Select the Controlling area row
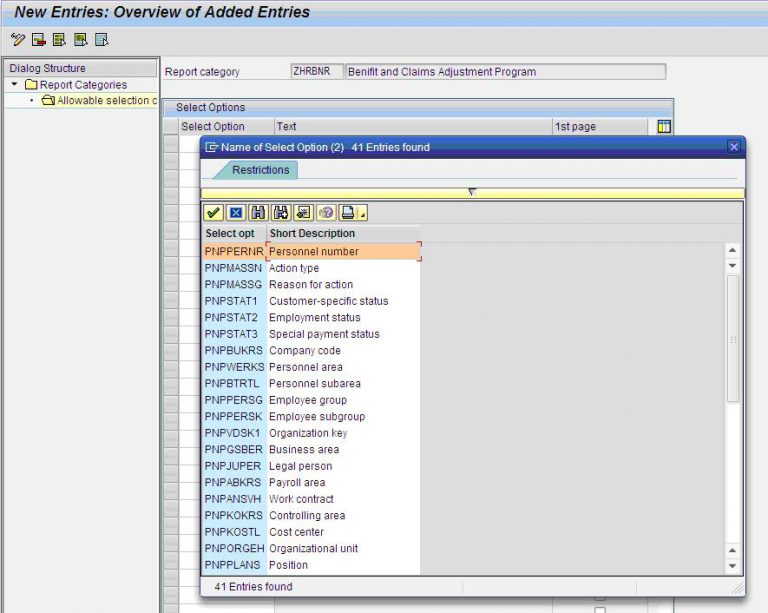This screenshot has height=613, width=768. pos(312,516)
